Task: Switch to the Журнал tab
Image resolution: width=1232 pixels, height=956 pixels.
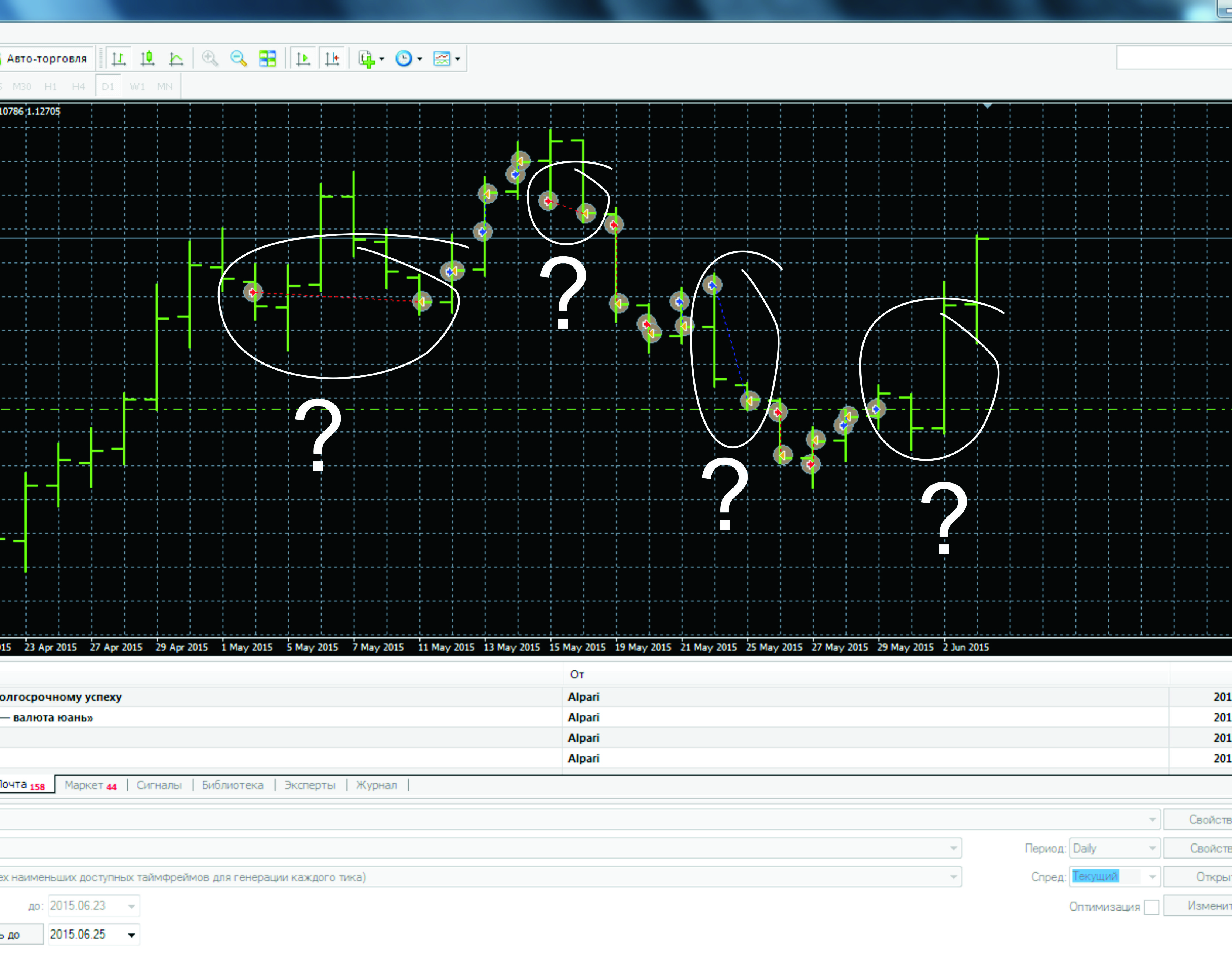Action: [376, 785]
